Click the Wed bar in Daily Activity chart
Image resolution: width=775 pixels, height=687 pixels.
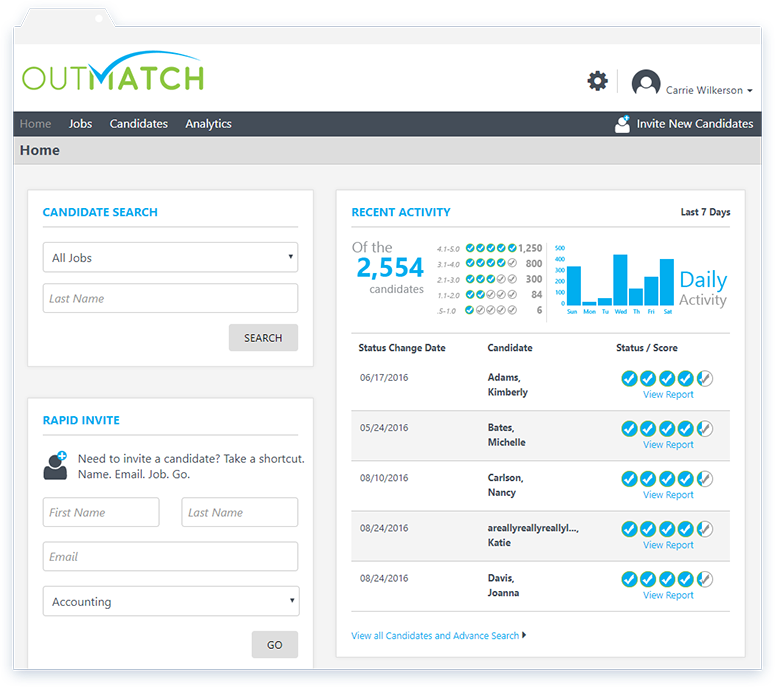(x=620, y=280)
